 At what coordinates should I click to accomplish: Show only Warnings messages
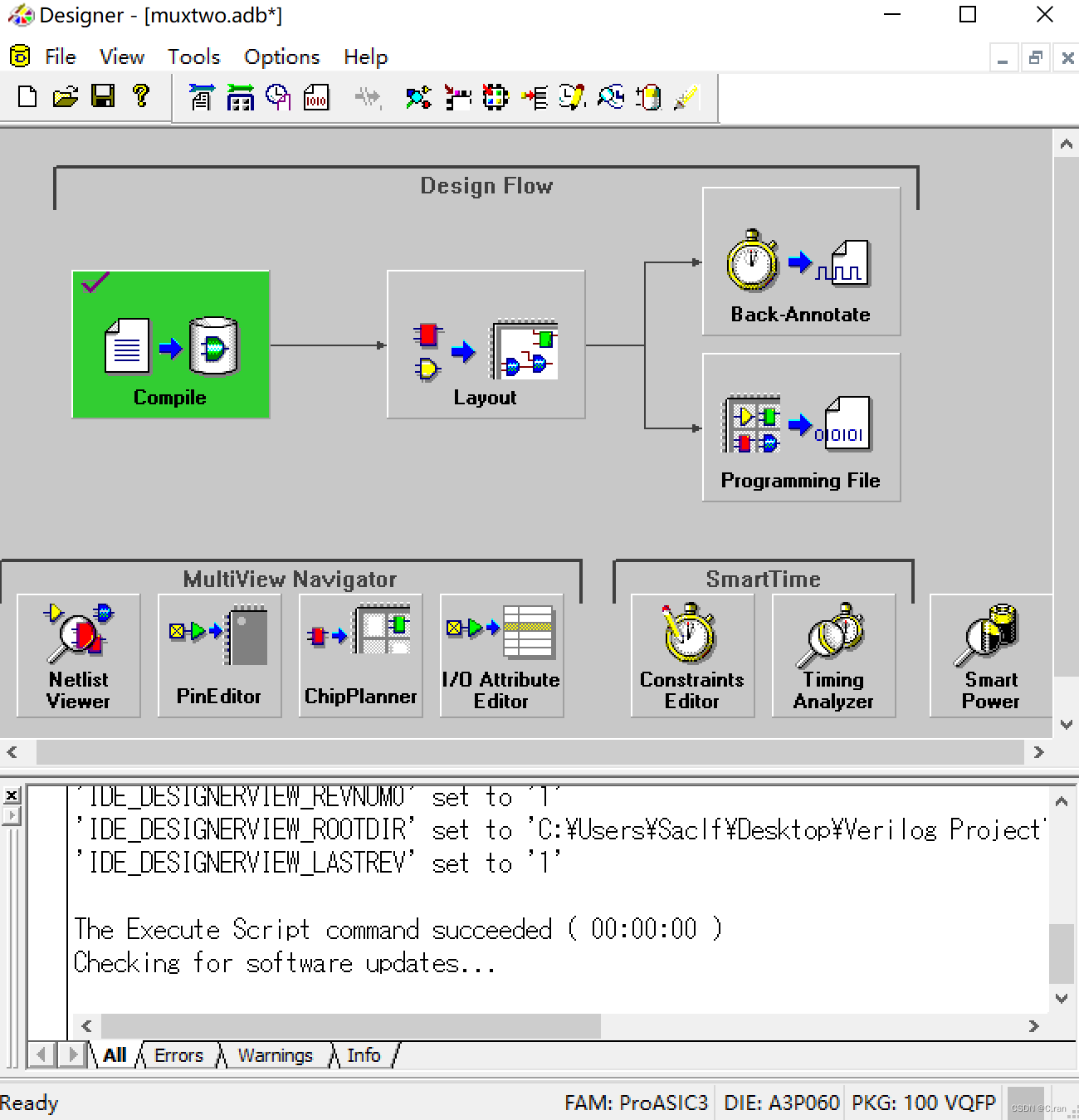pyautogui.click(x=275, y=1055)
